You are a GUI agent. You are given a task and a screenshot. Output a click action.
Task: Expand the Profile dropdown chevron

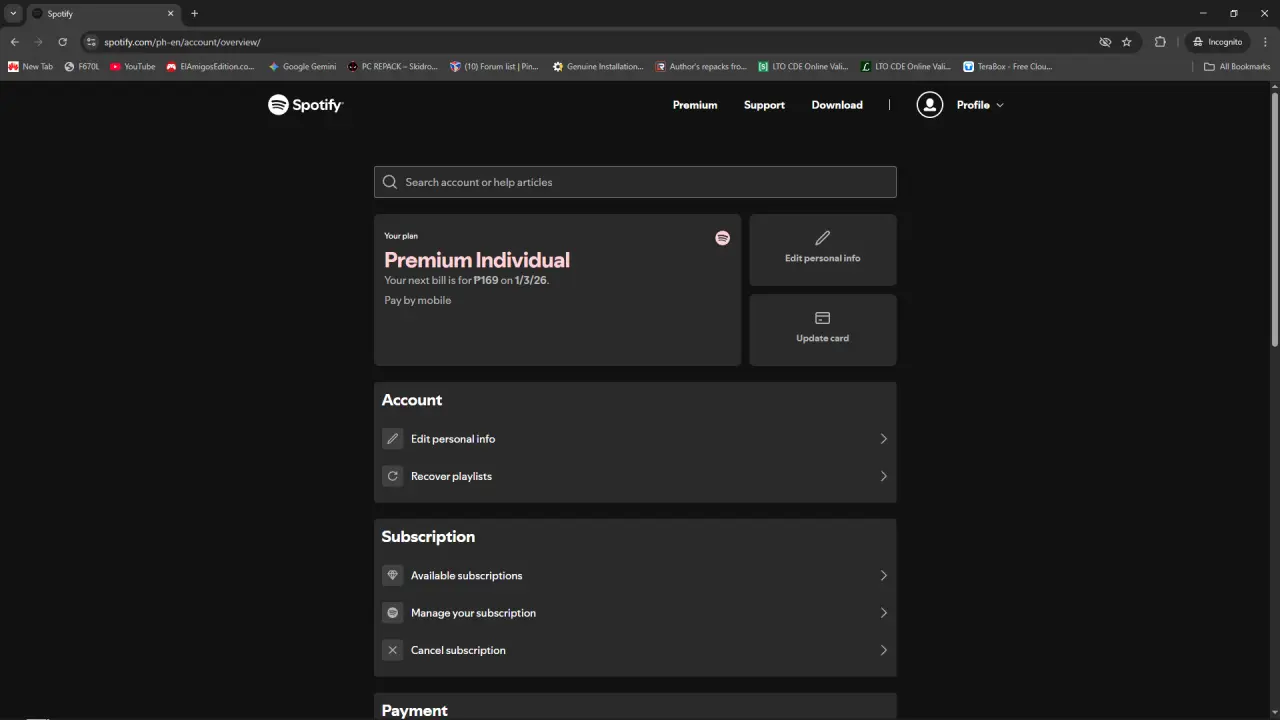(999, 105)
